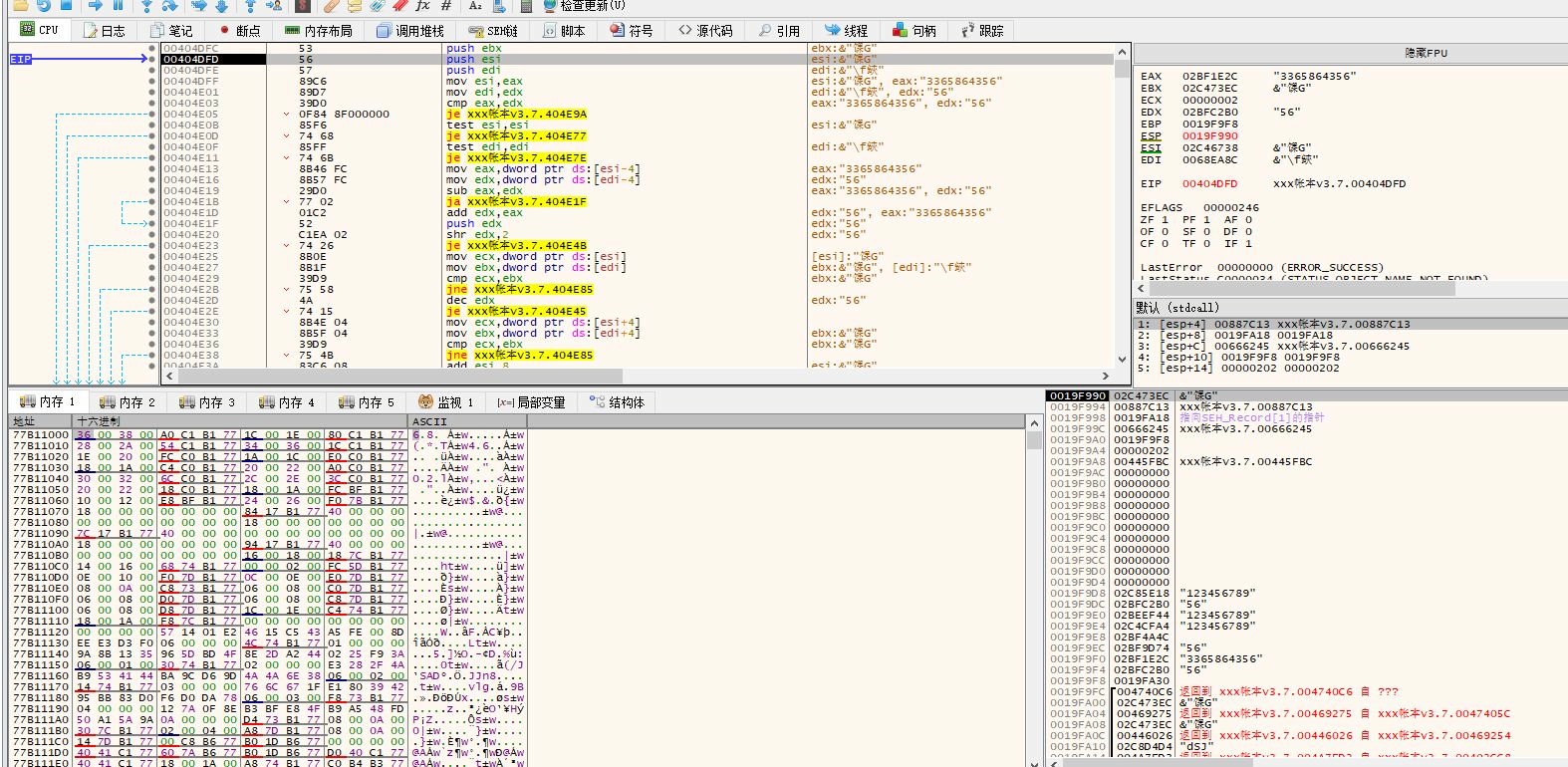Image resolution: width=1568 pixels, height=767 pixels.
Task: Toggle breakpoint dot at address 00404E05
Action: point(152,114)
